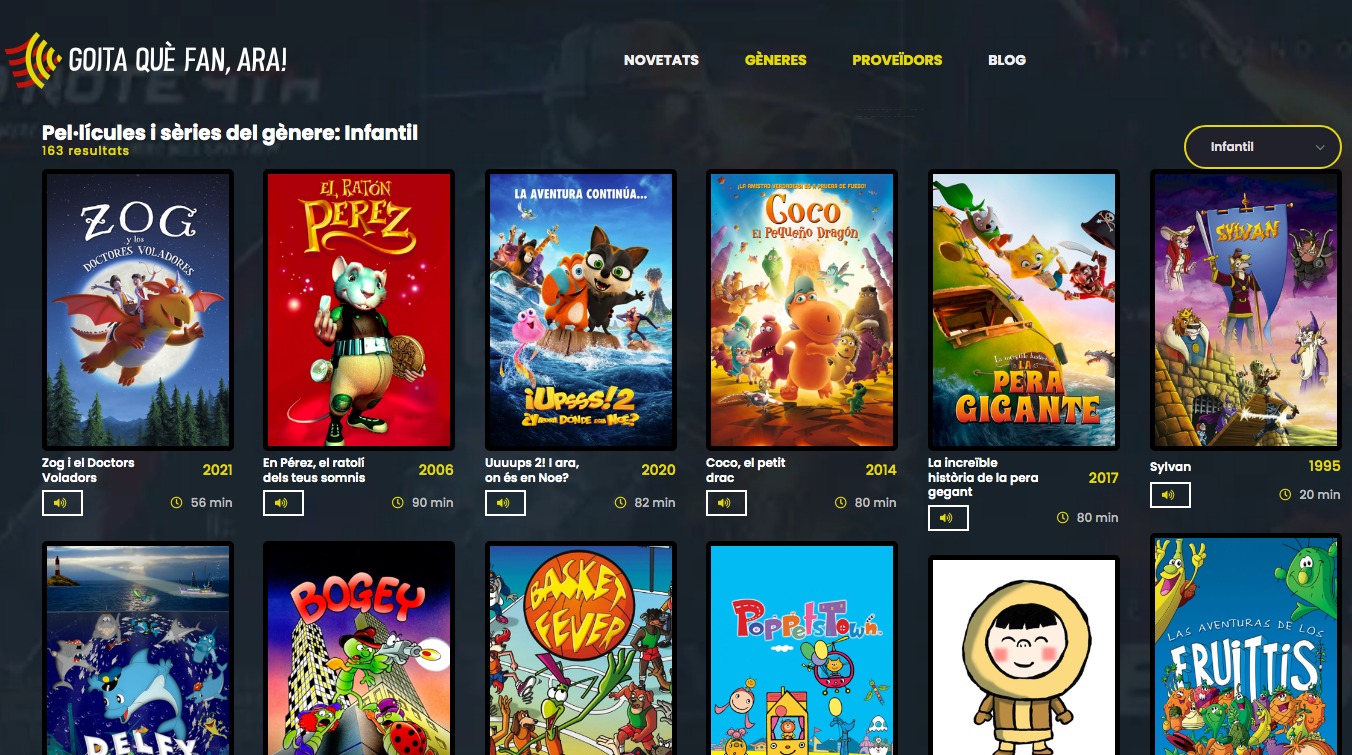Screen dimensions: 1352x755
Task: Click the year 2014 next to Coco
Action: pyautogui.click(x=881, y=470)
